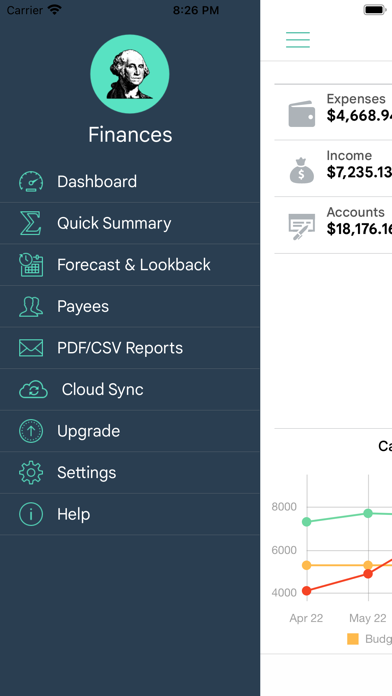Click the 6000 y-axis label
This screenshot has width=392, height=696.
click(x=284, y=550)
